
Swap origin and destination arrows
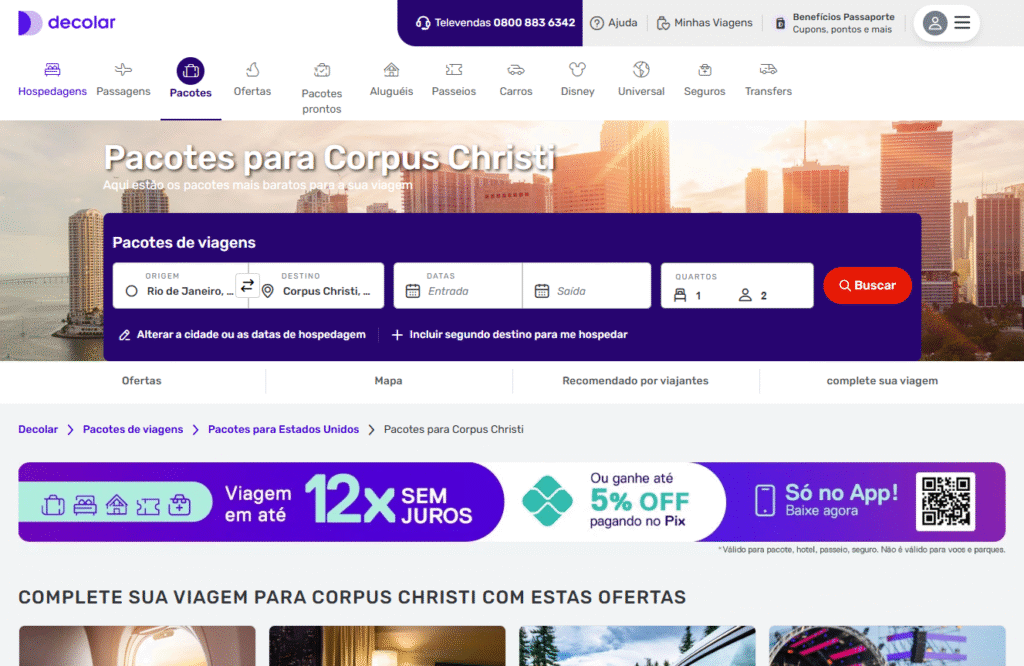pyautogui.click(x=248, y=285)
